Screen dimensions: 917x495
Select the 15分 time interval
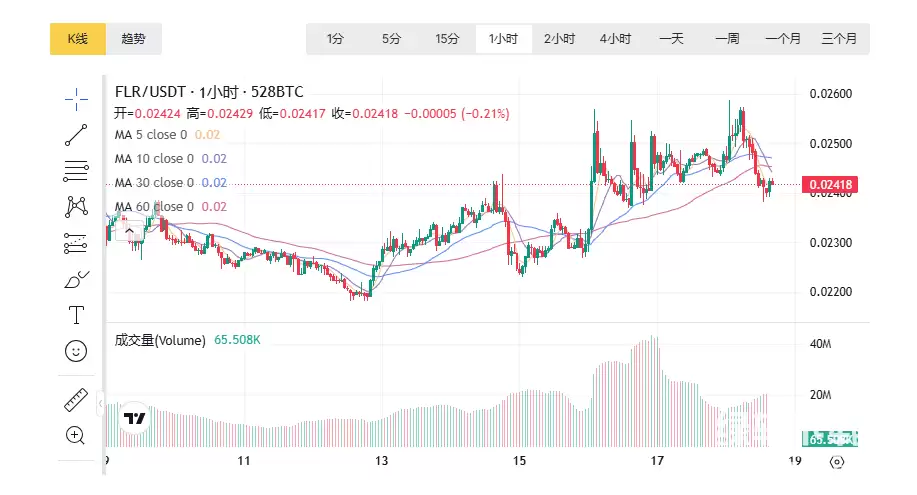click(447, 39)
